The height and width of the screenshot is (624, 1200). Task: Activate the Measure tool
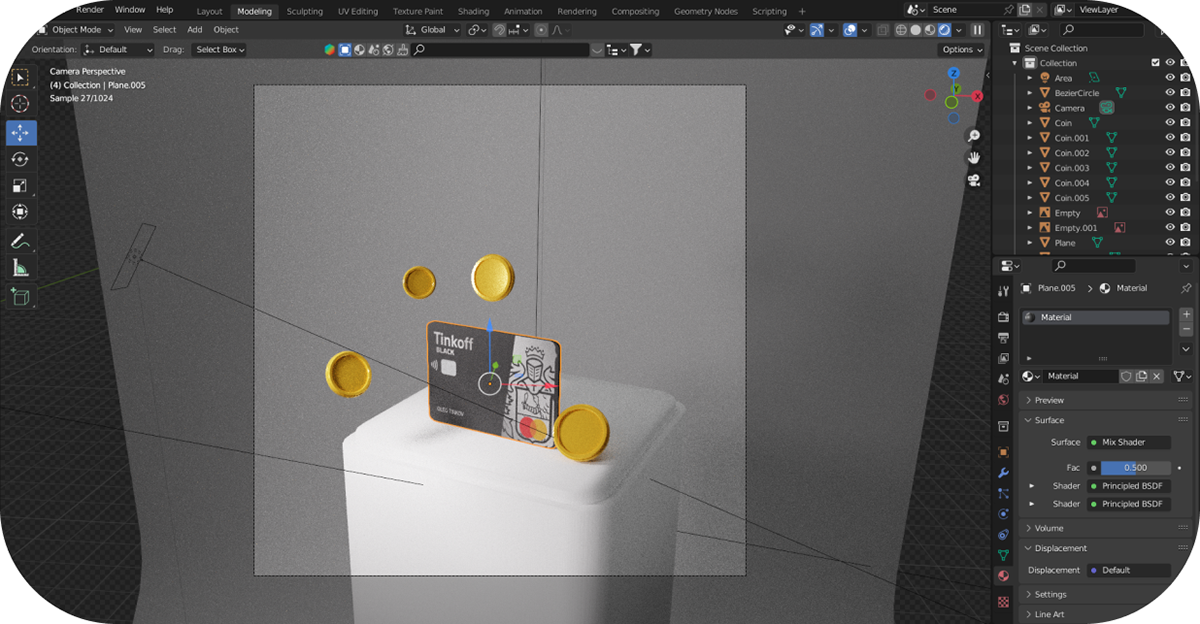pyautogui.click(x=20, y=267)
